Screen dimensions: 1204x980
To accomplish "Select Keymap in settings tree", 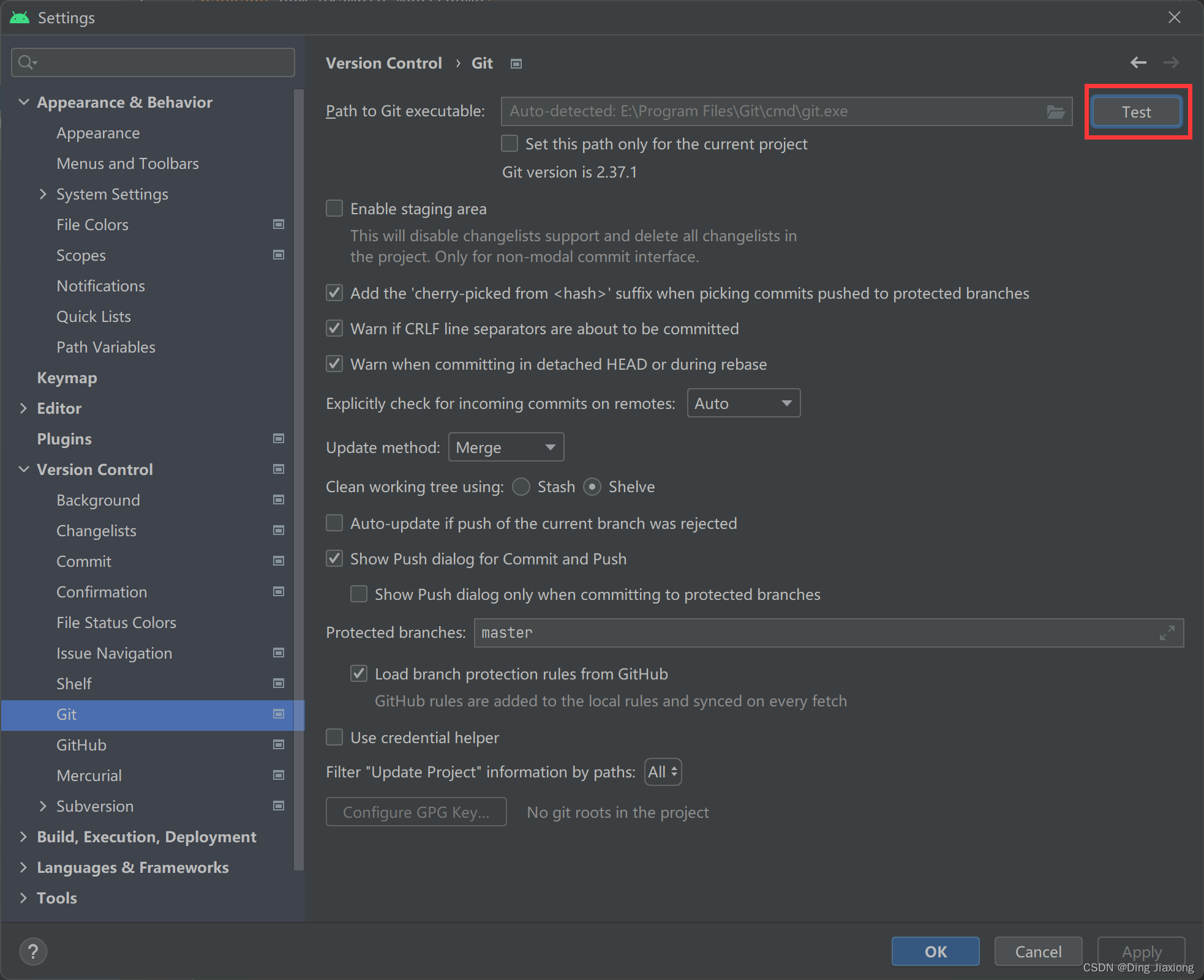I will tap(67, 378).
